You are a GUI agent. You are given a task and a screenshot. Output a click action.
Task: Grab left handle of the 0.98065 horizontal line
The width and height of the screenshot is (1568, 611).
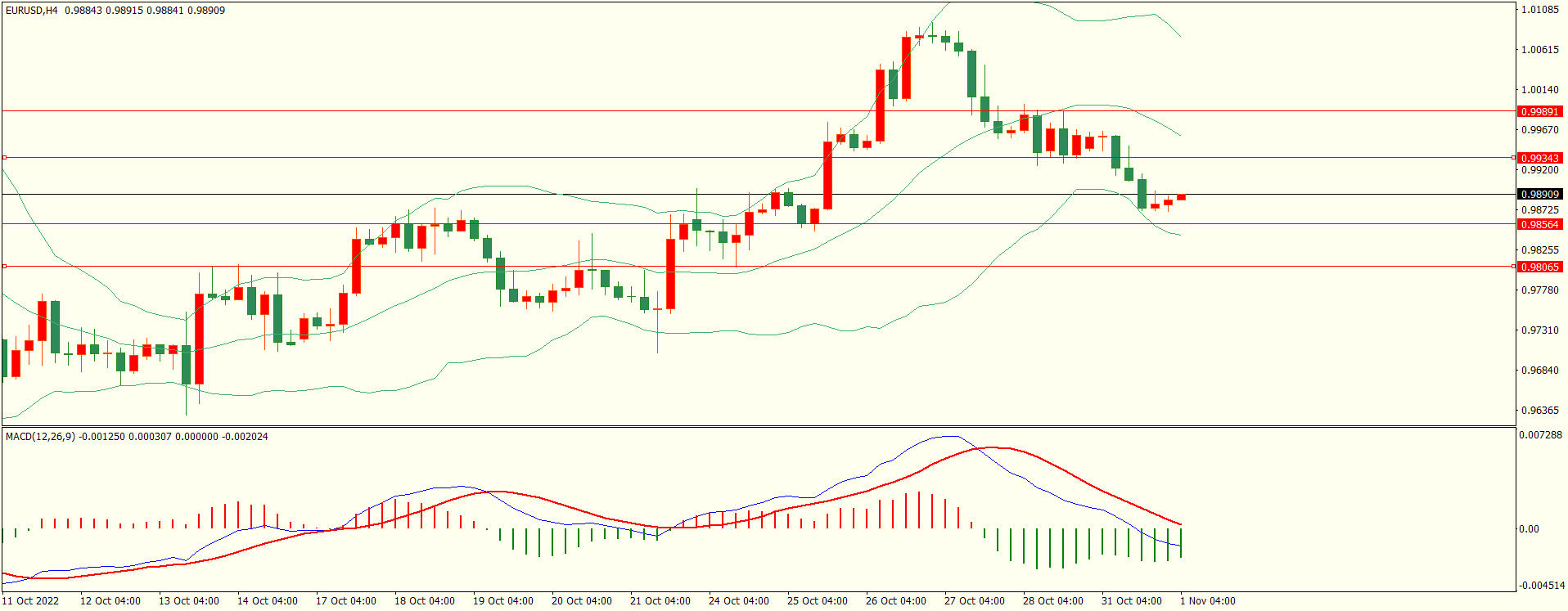point(4,266)
